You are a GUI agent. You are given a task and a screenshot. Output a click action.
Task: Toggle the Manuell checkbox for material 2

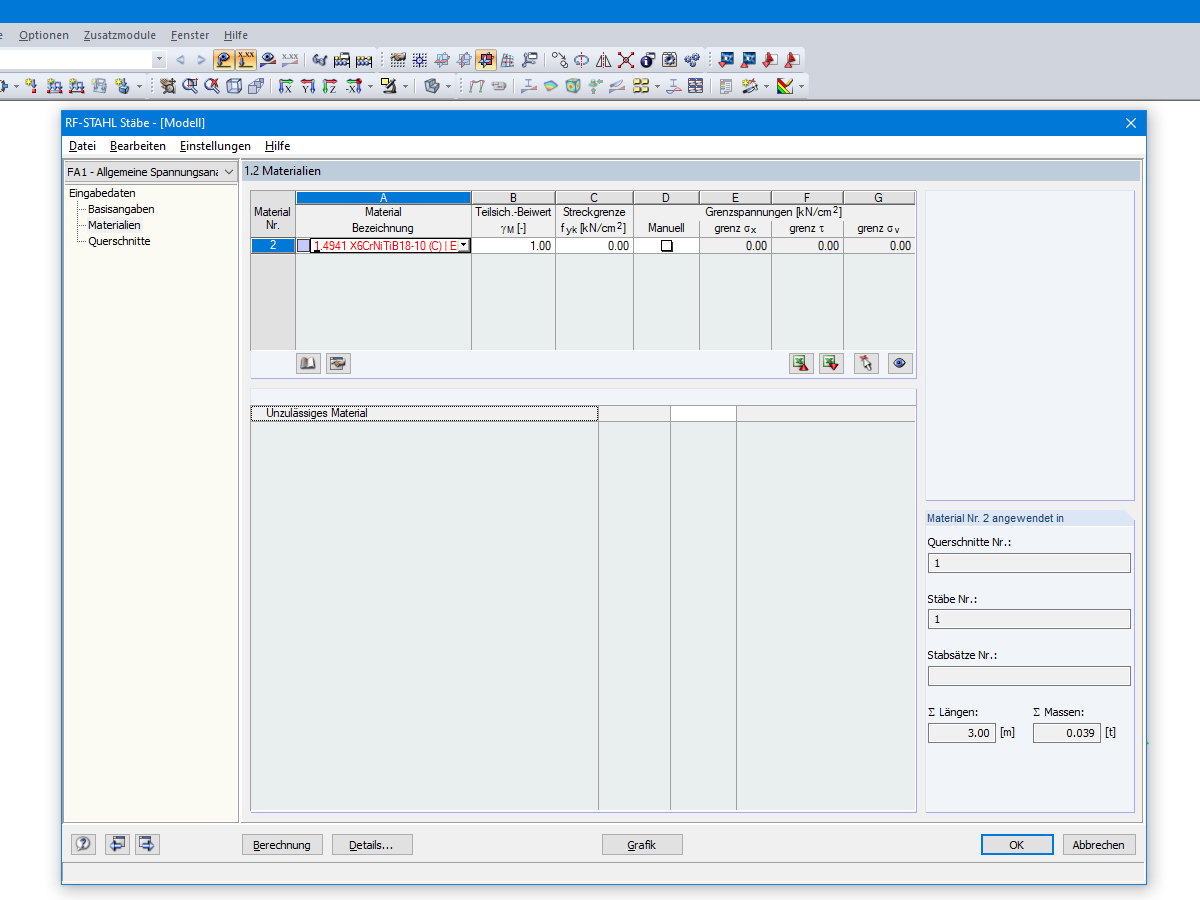point(666,246)
